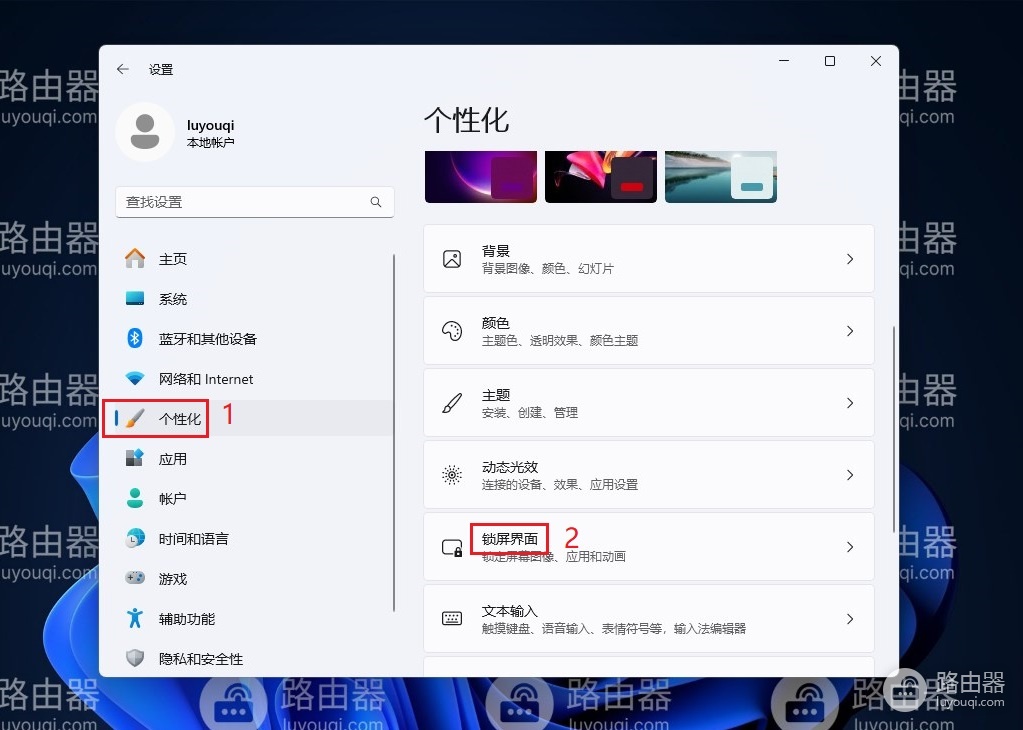Viewport: 1023px width, 730px height.
Task: Click the 本地帐户 label
Action: [x=210, y=142]
